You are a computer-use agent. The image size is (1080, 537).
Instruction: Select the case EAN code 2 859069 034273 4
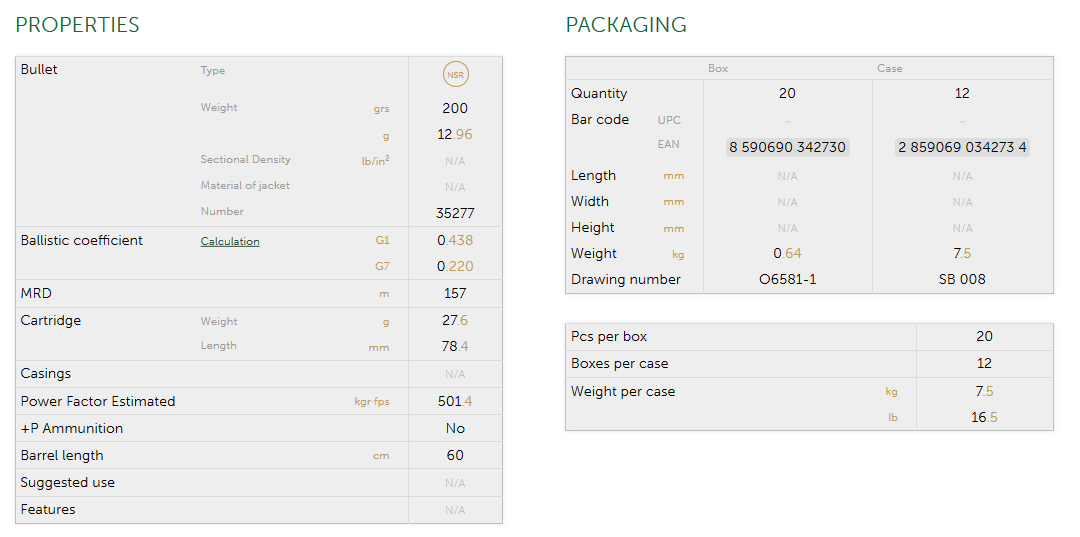point(962,147)
